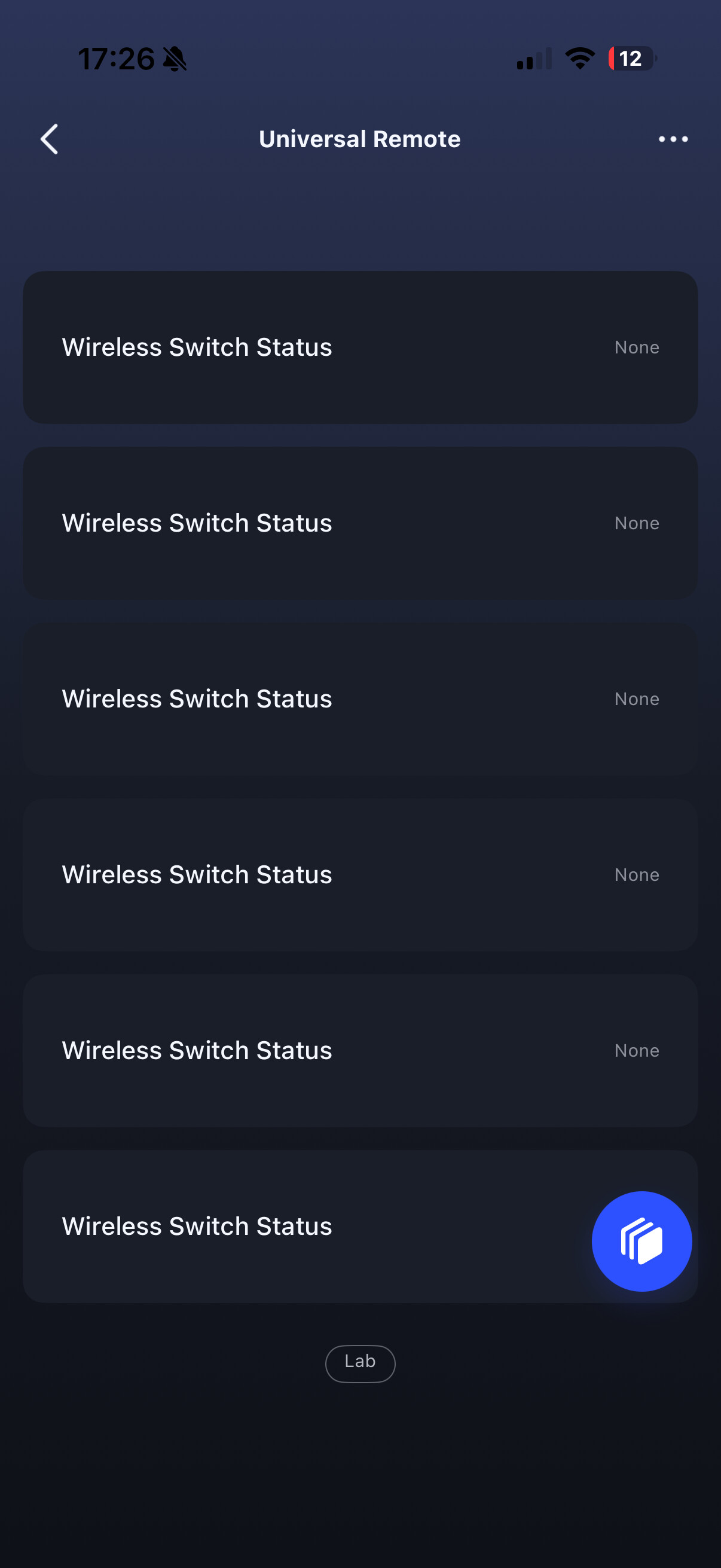The width and height of the screenshot is (721, 1568).
Task: Tap the blue floating cards button
Action: 641,1240
